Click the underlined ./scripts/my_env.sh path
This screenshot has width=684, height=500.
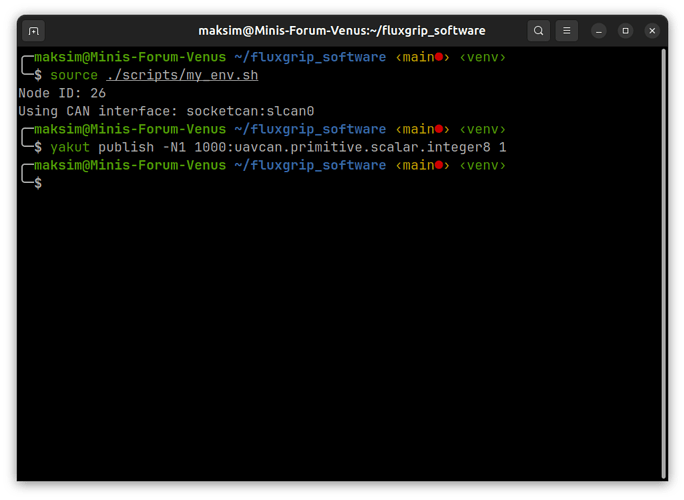[x=182, y=75]
